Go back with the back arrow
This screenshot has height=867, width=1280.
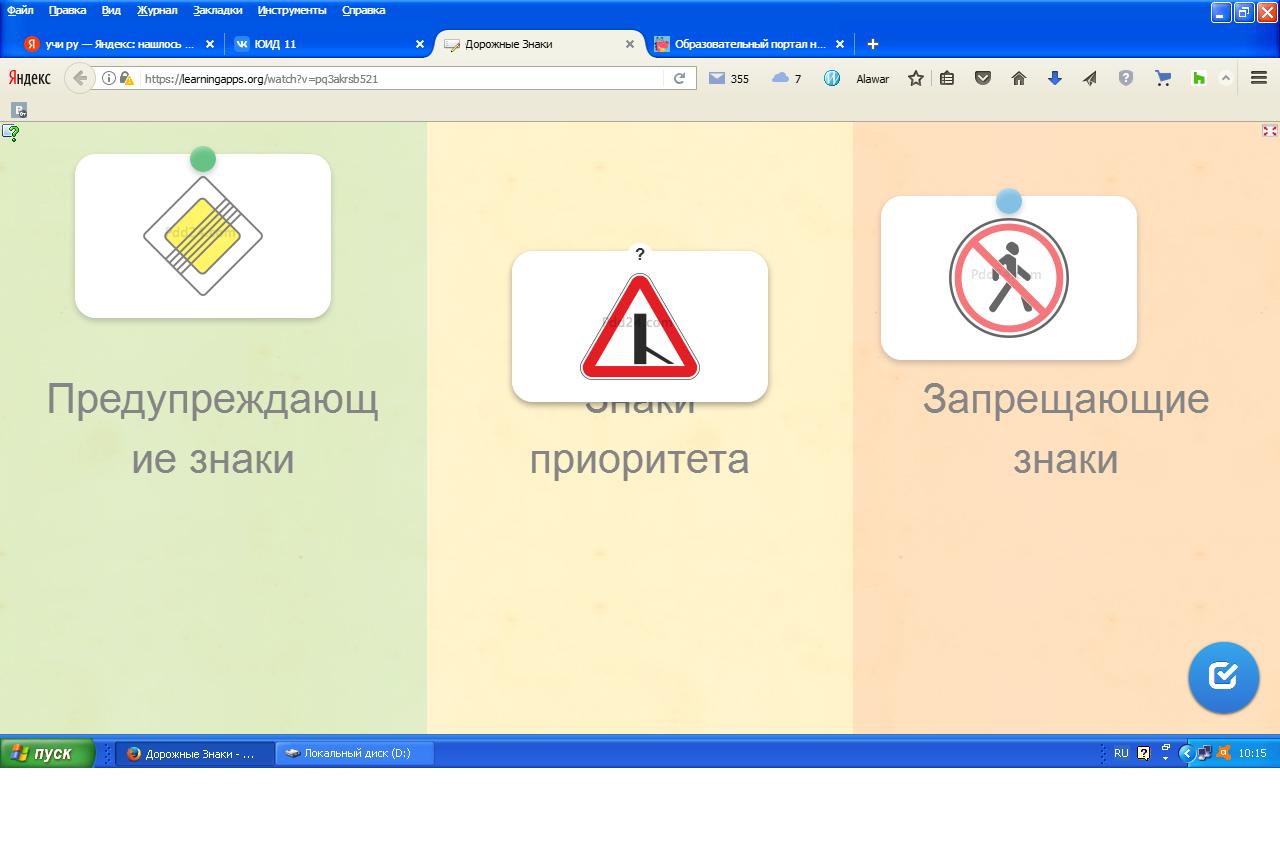click(x=80, y=78)
